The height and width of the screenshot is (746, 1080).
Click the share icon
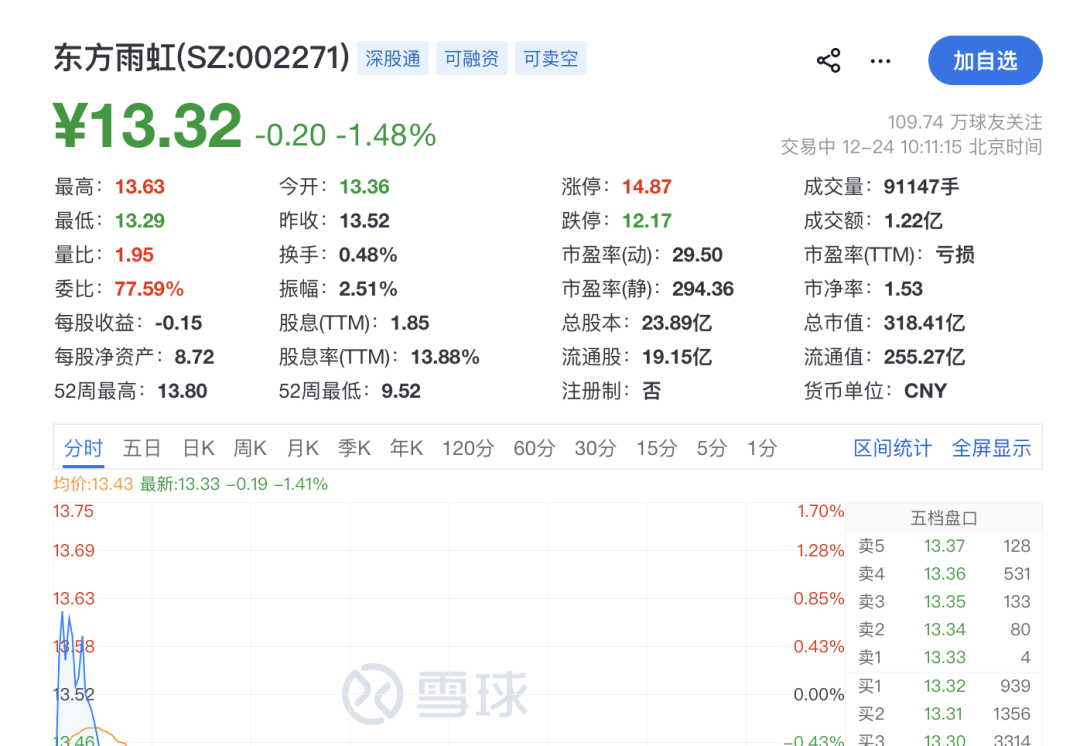click(x=828, y=61)
